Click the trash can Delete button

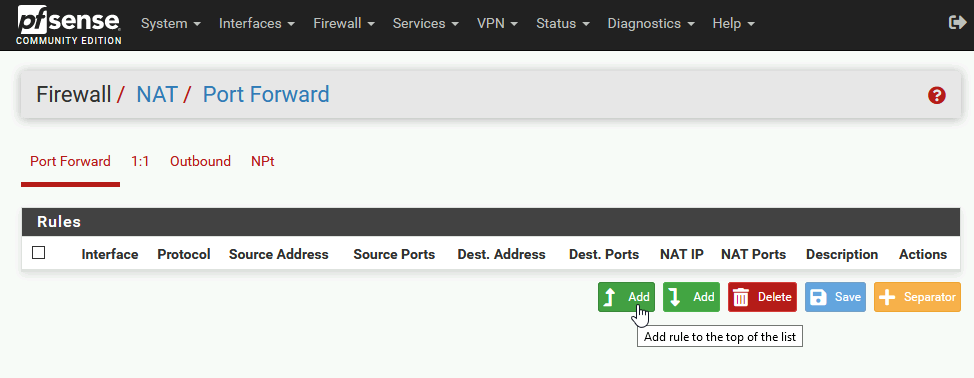762,297
